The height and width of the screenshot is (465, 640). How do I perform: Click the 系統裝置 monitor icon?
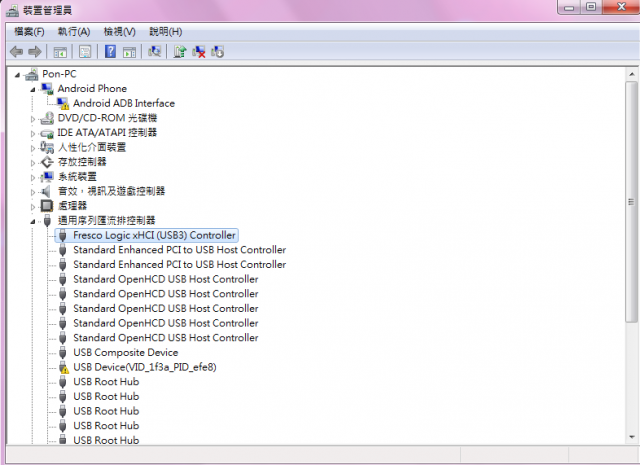click(47, 177)
